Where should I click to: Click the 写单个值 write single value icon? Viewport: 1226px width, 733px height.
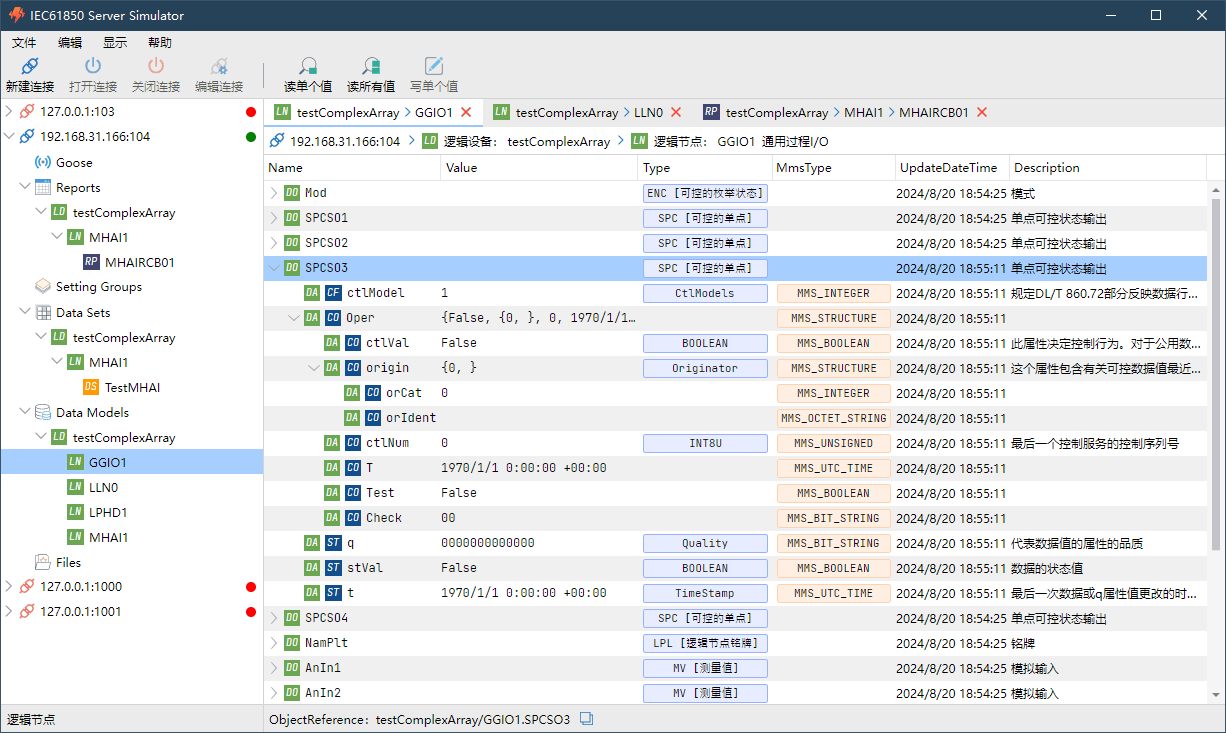tap(434, 67)
